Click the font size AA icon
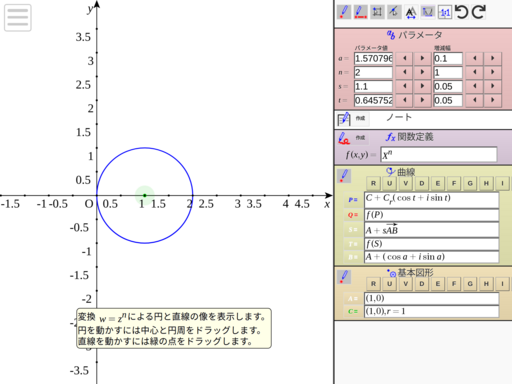Viewport: 512px width, 384px height. [411, 12]
